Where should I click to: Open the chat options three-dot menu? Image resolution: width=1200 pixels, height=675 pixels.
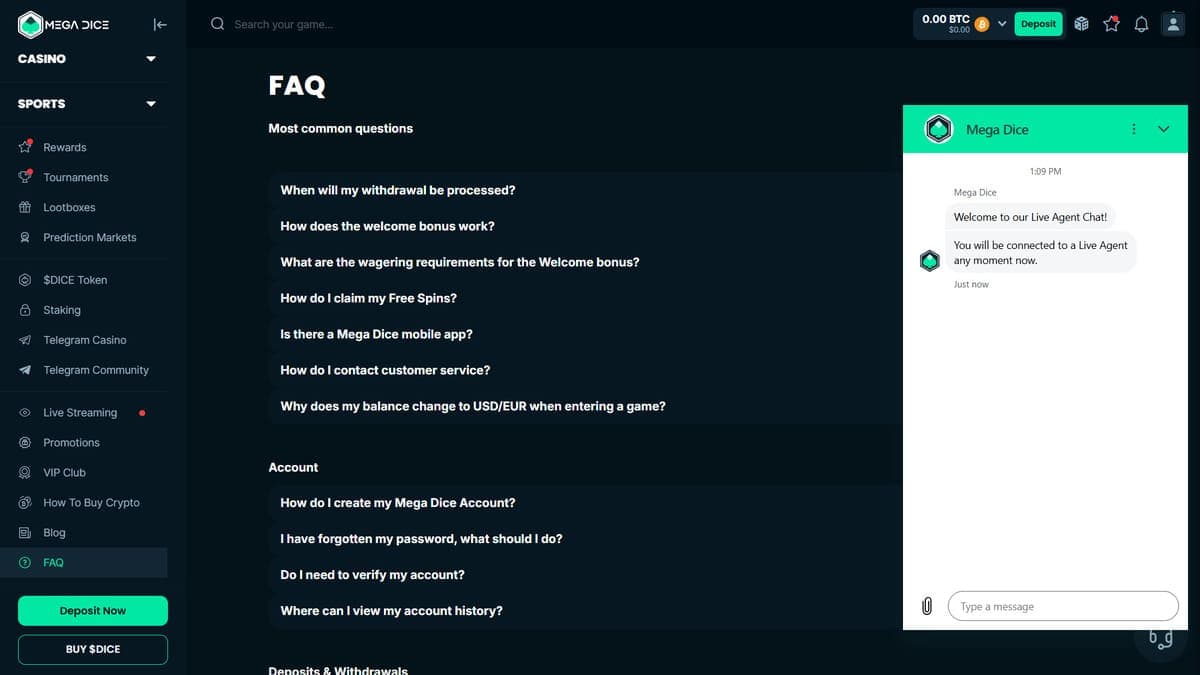tap(1133, 129)
